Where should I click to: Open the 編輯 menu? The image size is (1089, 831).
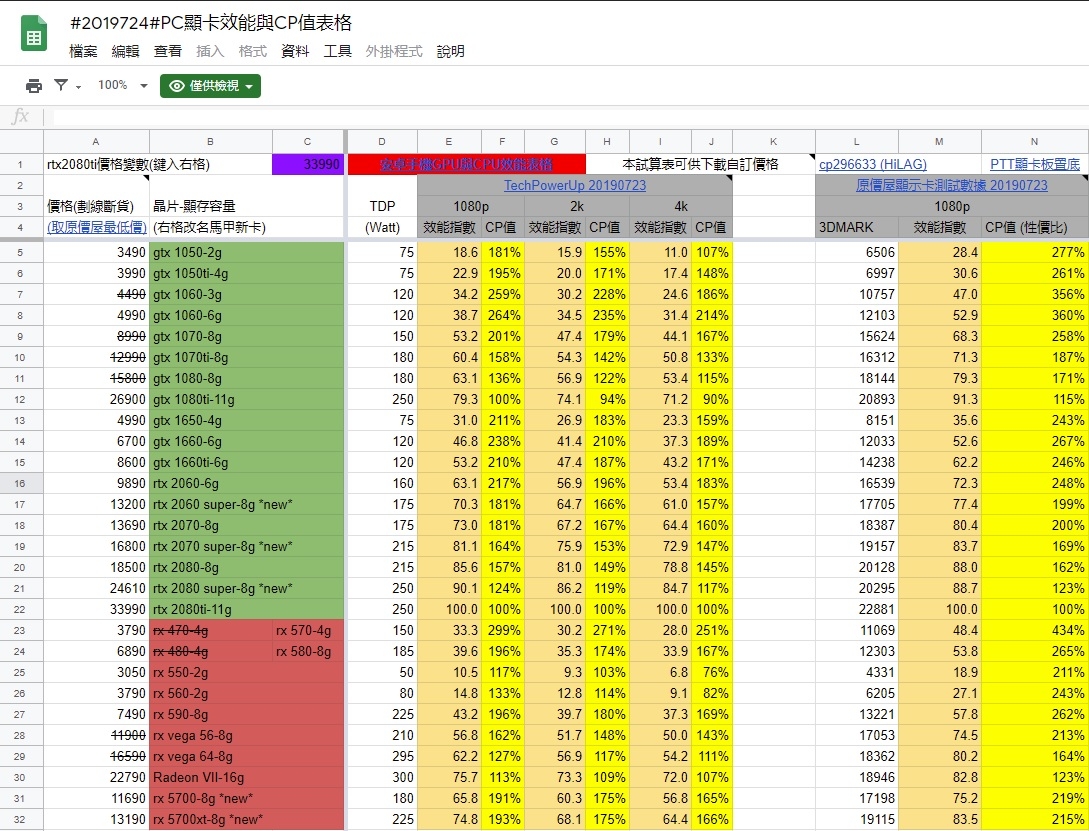(x=126, y=51)
